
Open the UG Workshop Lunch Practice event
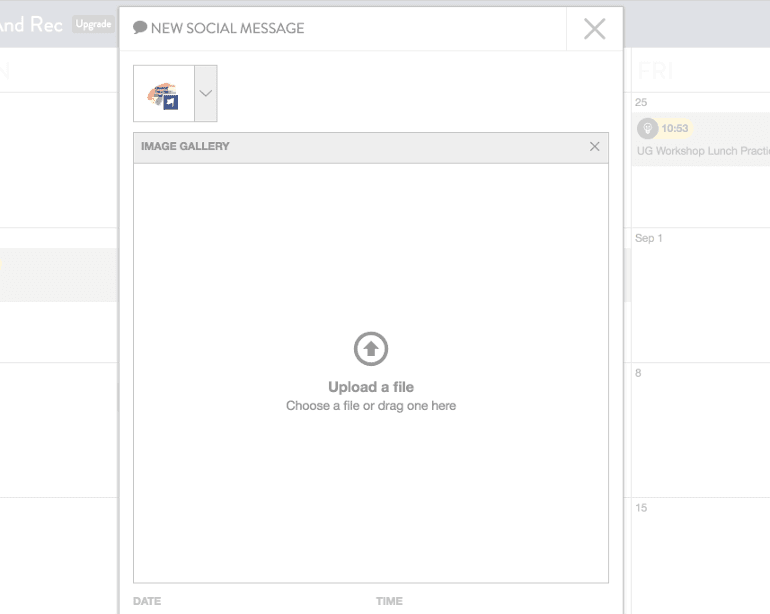pyautogui.click(x=702, y=151)
